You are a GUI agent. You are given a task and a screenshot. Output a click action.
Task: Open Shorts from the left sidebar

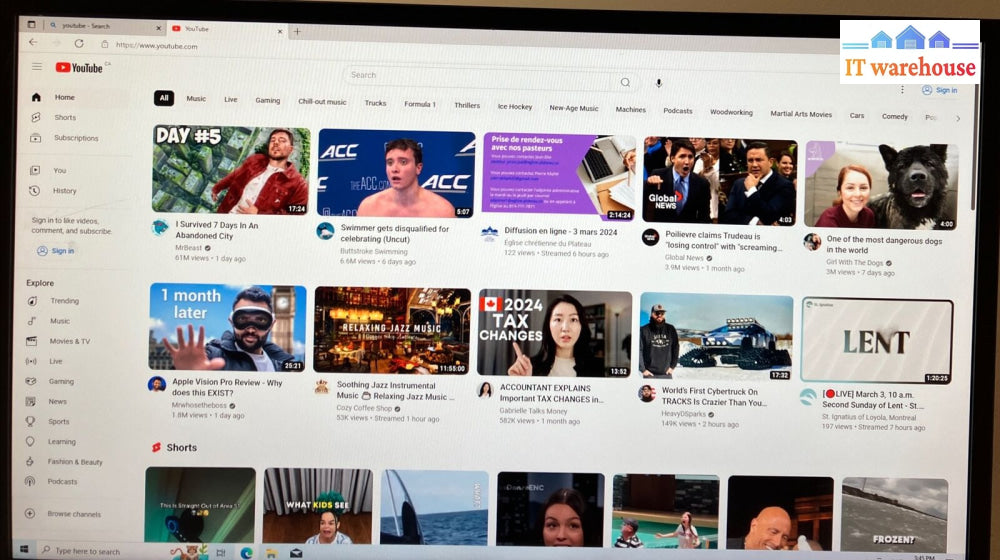64,118
